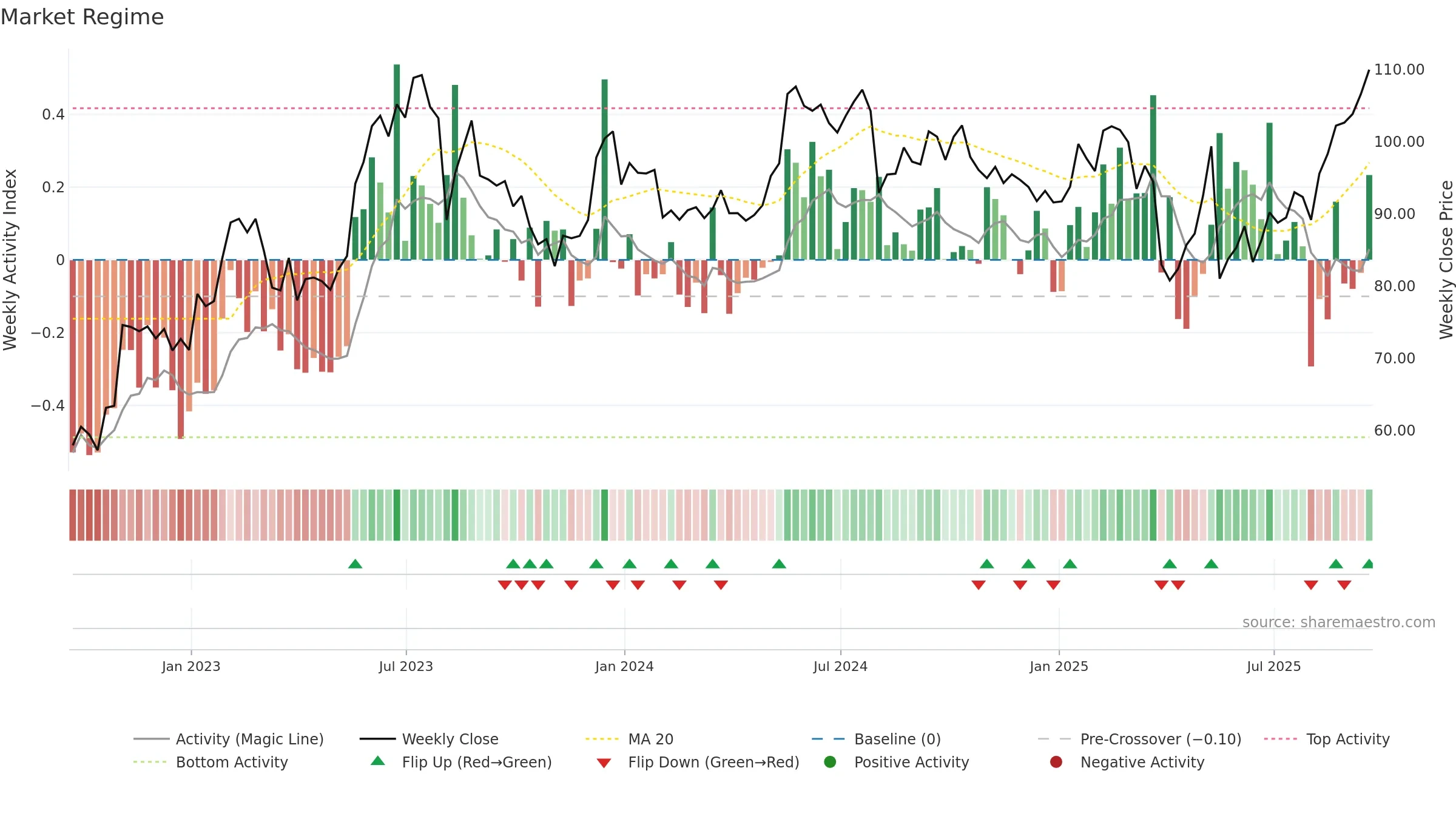Viewport: 1456px width, 819px height.
Task: Click the 90.00 price axis label
Action: (1395, 214)
